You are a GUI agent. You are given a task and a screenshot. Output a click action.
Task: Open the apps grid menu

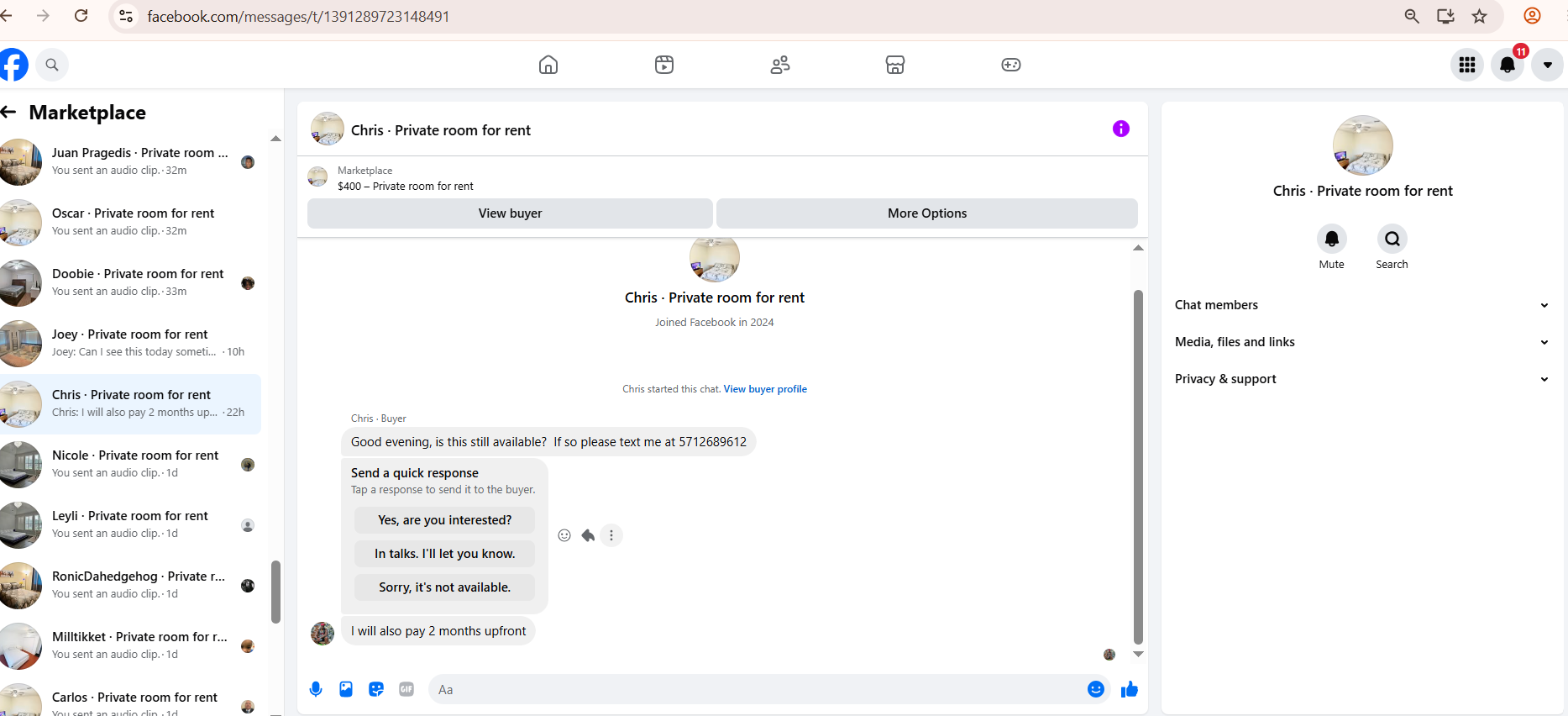point(1467,65)
